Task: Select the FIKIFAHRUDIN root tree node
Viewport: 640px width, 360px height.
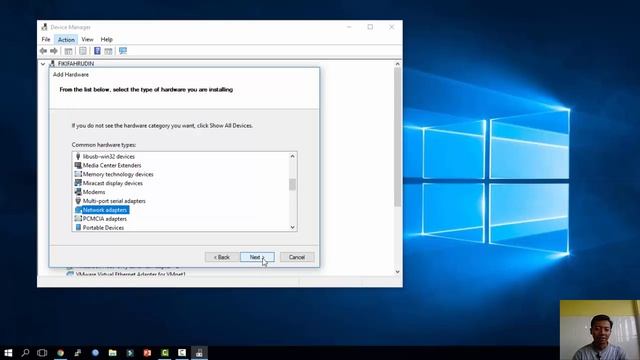Action: (x=76, y=64)
